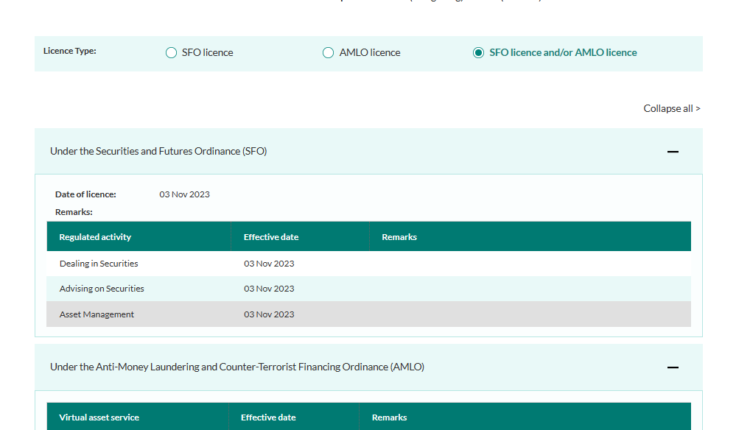Click the Under the Securities and Futures Ordinance heading

pos(158,151)
